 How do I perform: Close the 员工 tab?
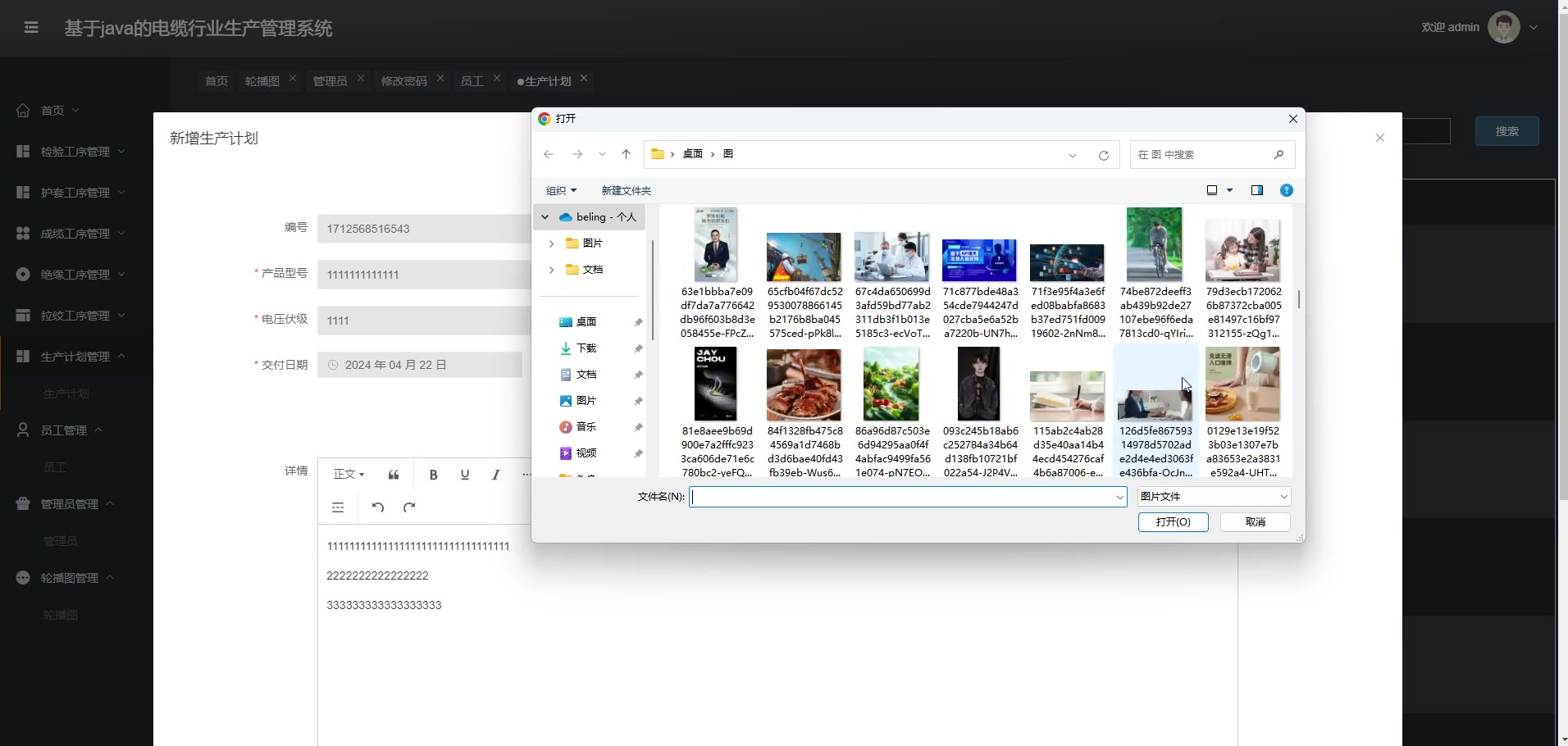497,78
